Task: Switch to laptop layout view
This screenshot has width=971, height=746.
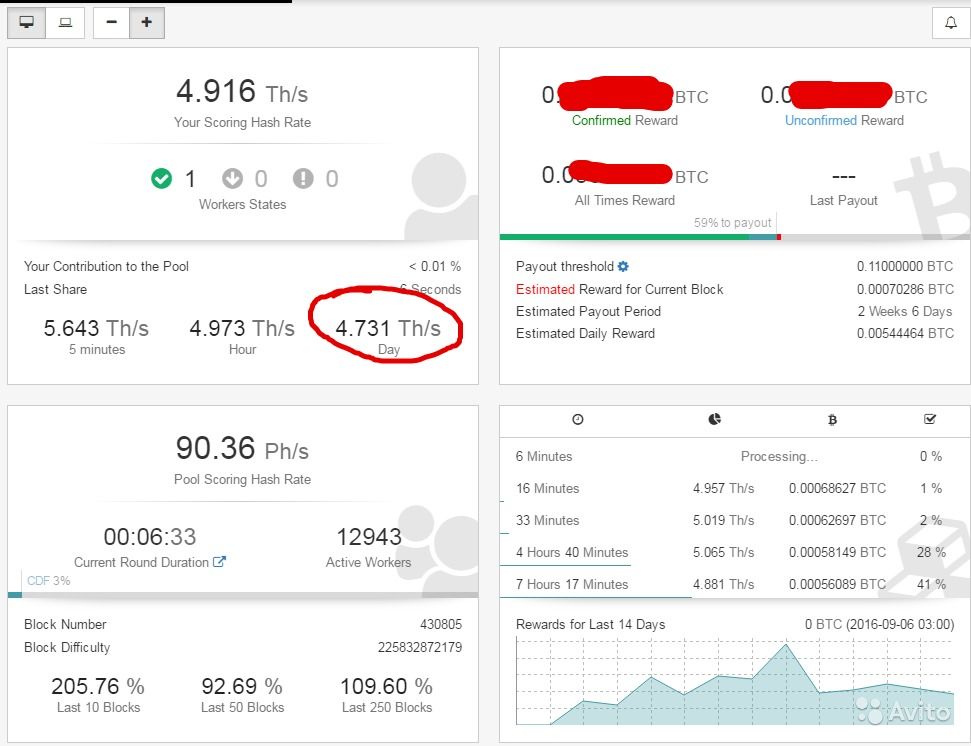Action: pos(65,22)
